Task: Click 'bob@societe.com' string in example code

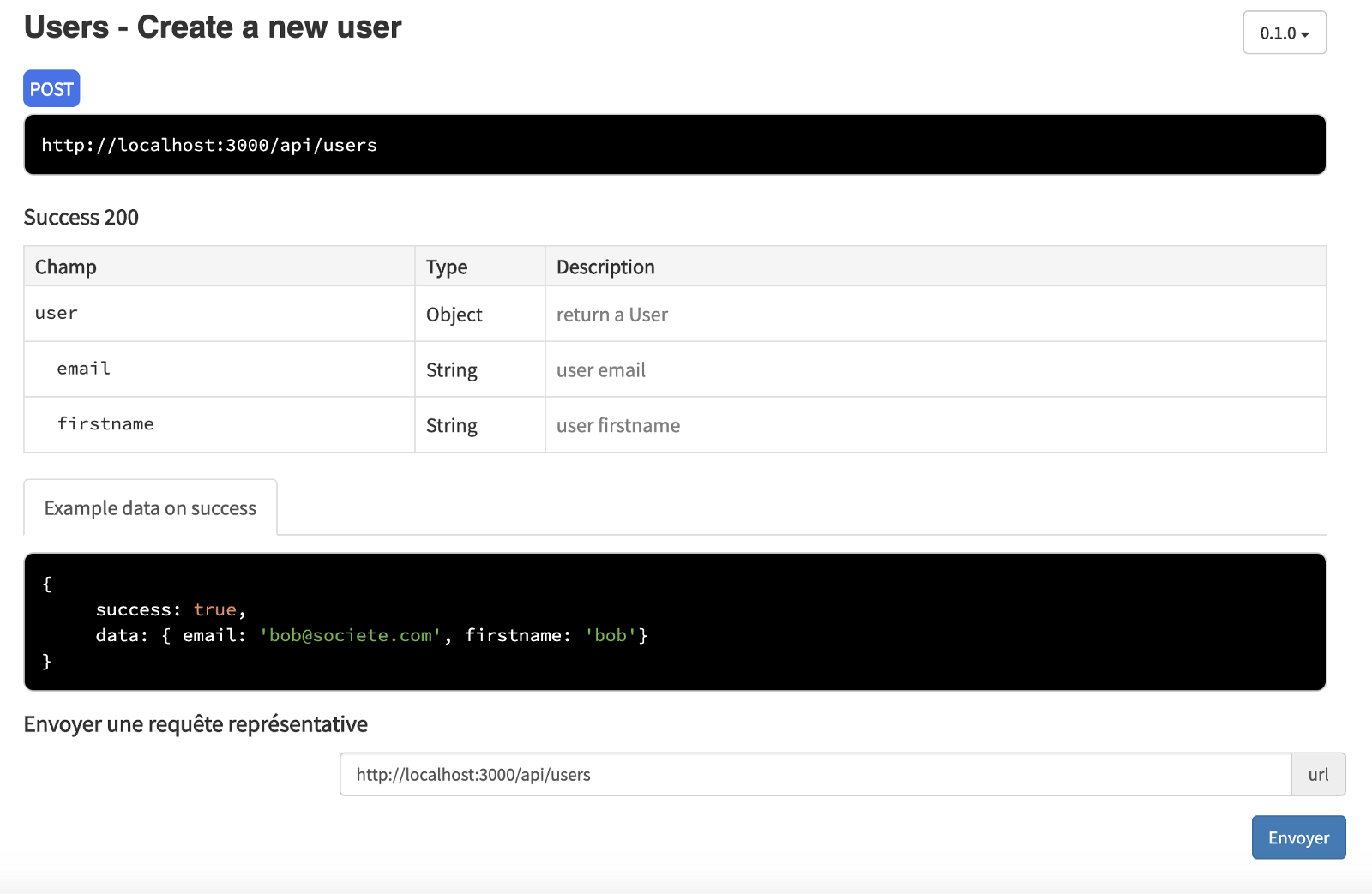Action: 350,635
